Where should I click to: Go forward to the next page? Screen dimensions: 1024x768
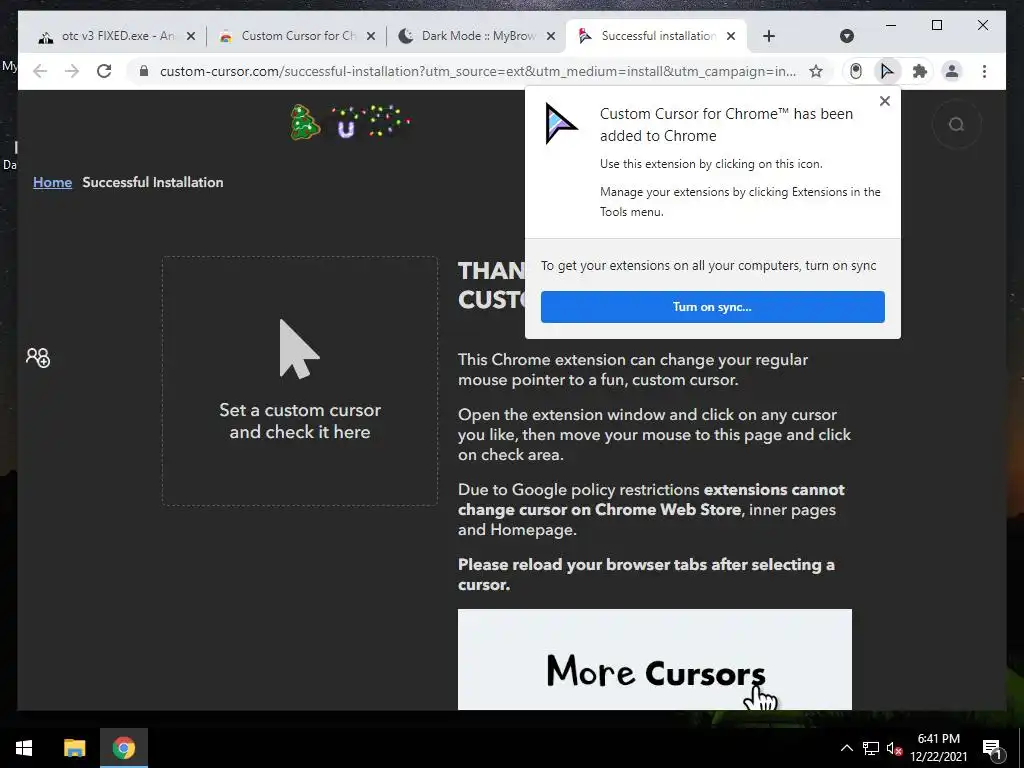tap(72, 71)
